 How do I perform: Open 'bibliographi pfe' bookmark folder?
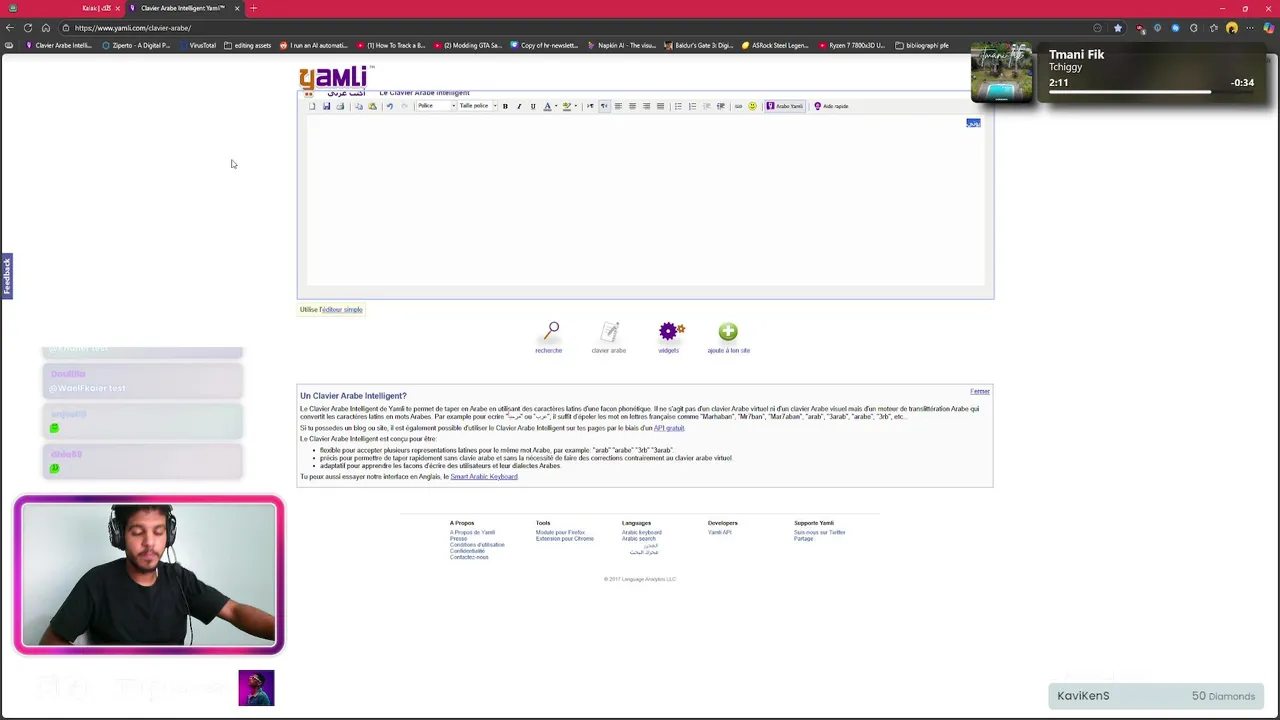click(x=922, y=45)
